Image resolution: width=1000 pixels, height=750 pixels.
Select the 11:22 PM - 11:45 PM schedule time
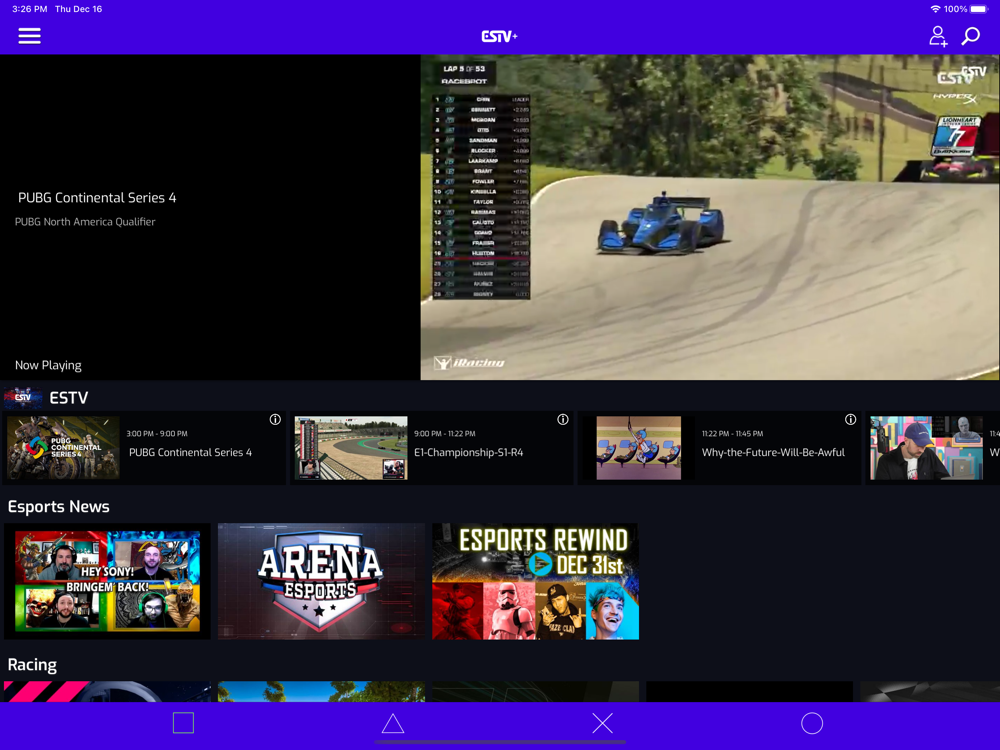[732, 434]
